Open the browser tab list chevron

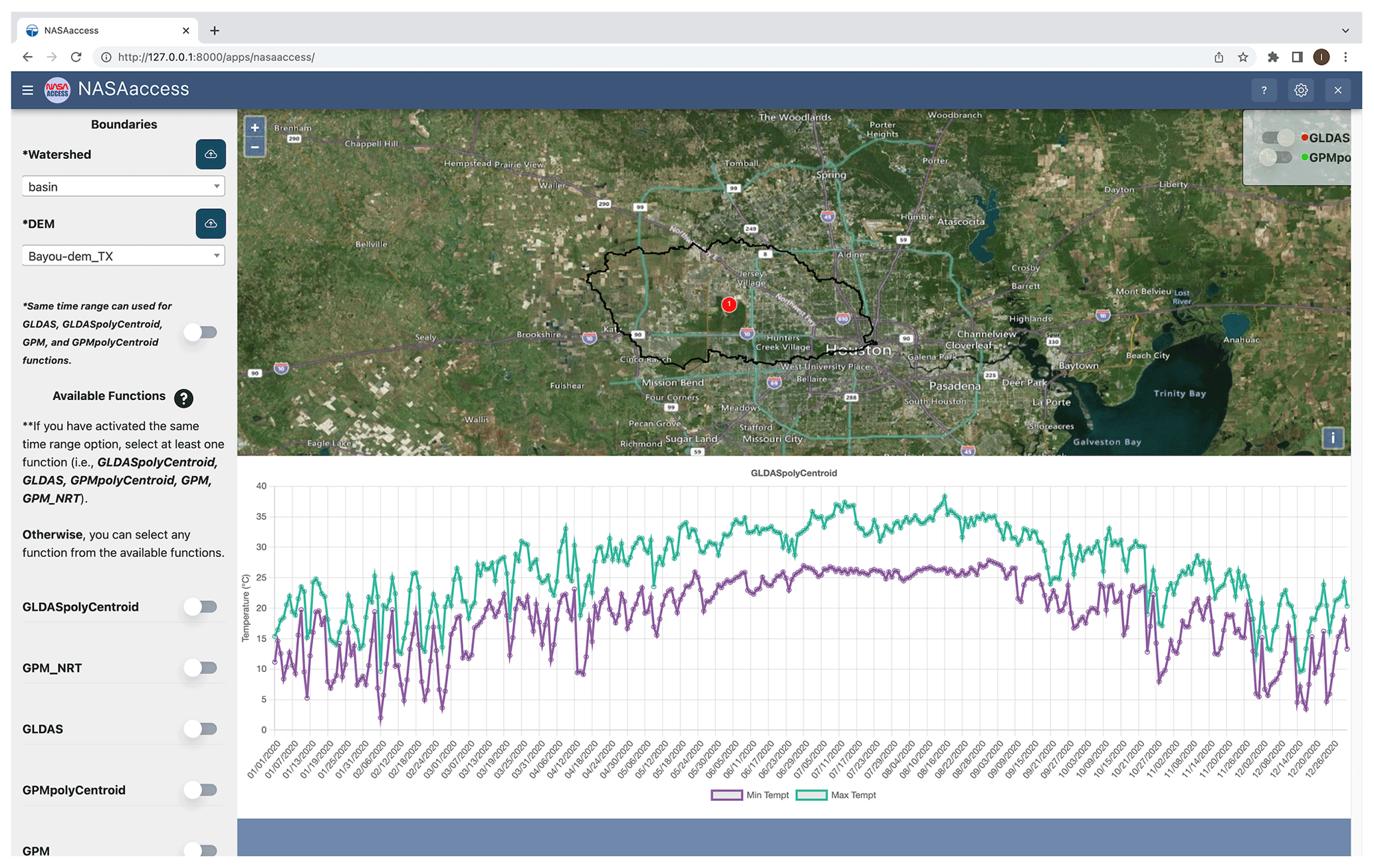(1345, 31)
